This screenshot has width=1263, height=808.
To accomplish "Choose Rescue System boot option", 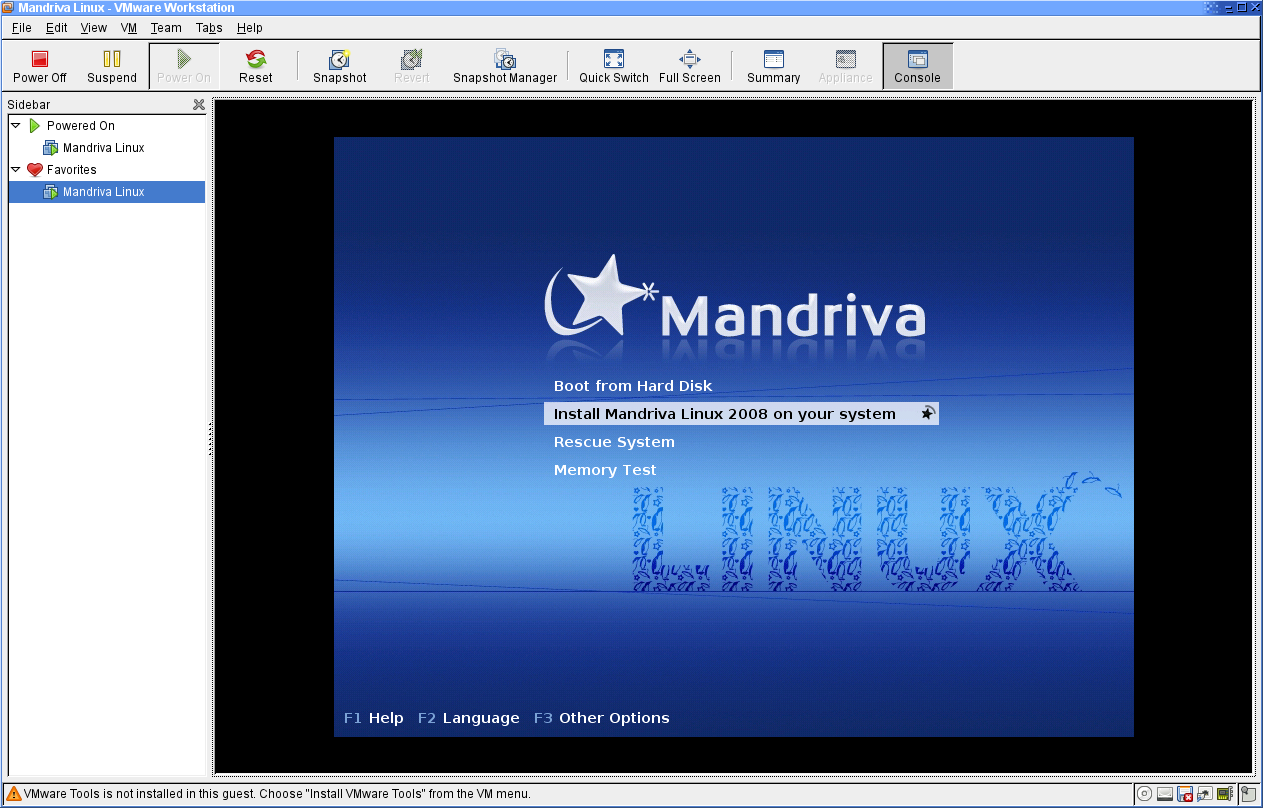I will [x=614, y=442].
